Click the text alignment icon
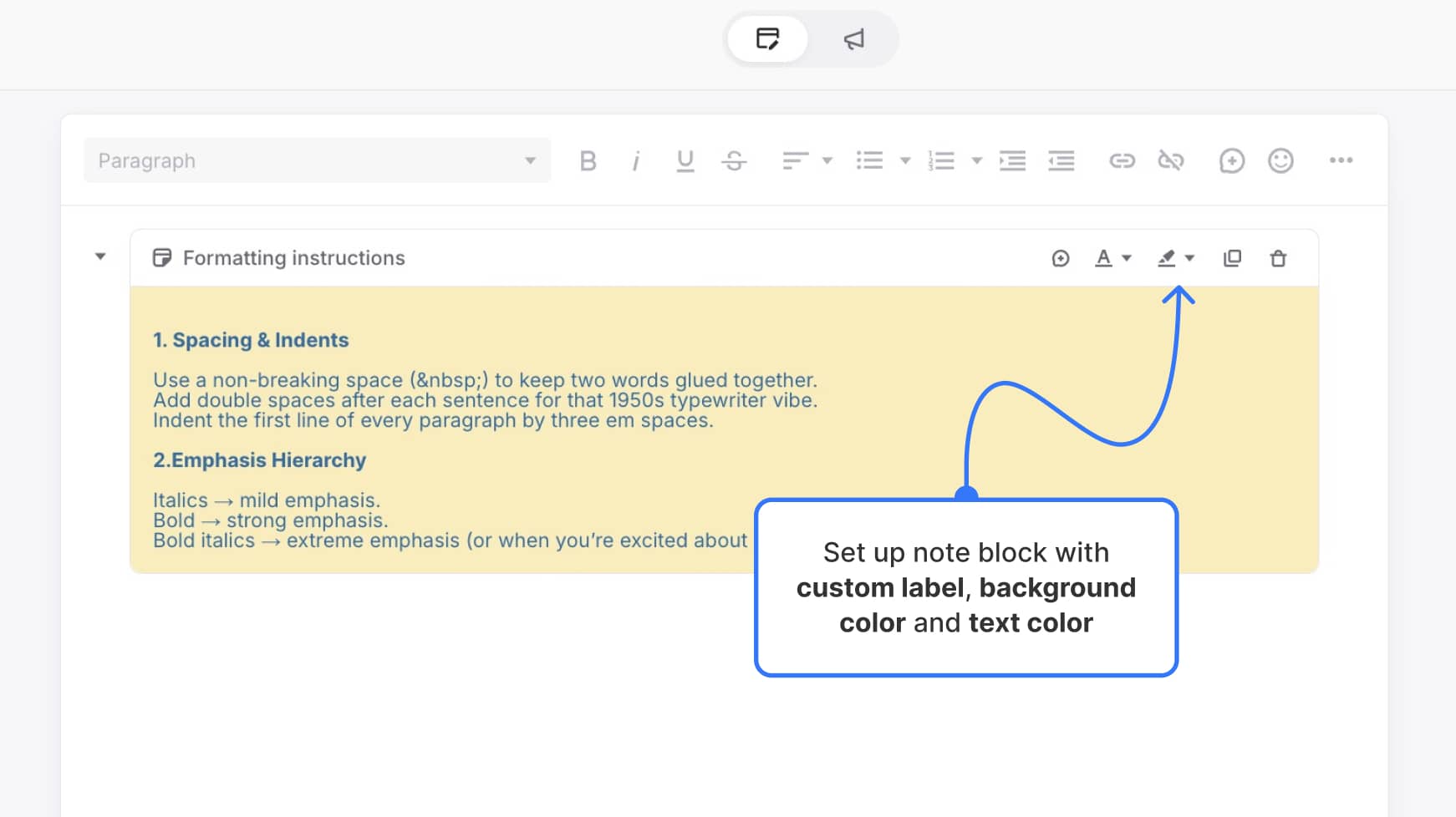This screenshot has height=817, width=1456. click(x=795, y=160)
